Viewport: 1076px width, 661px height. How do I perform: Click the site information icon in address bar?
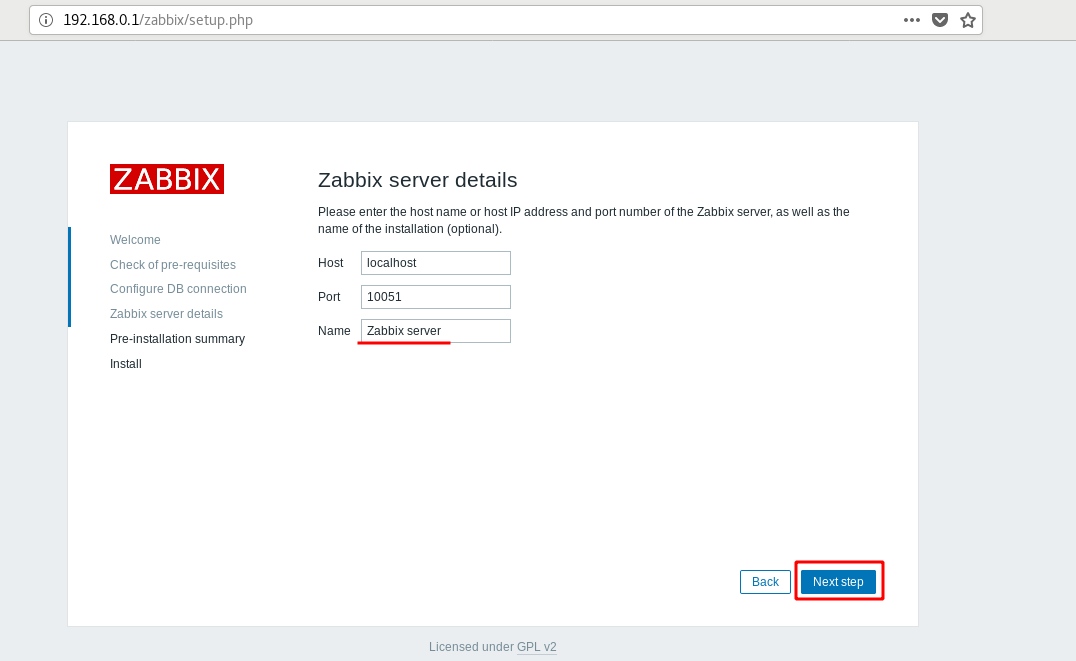point(46,20)
